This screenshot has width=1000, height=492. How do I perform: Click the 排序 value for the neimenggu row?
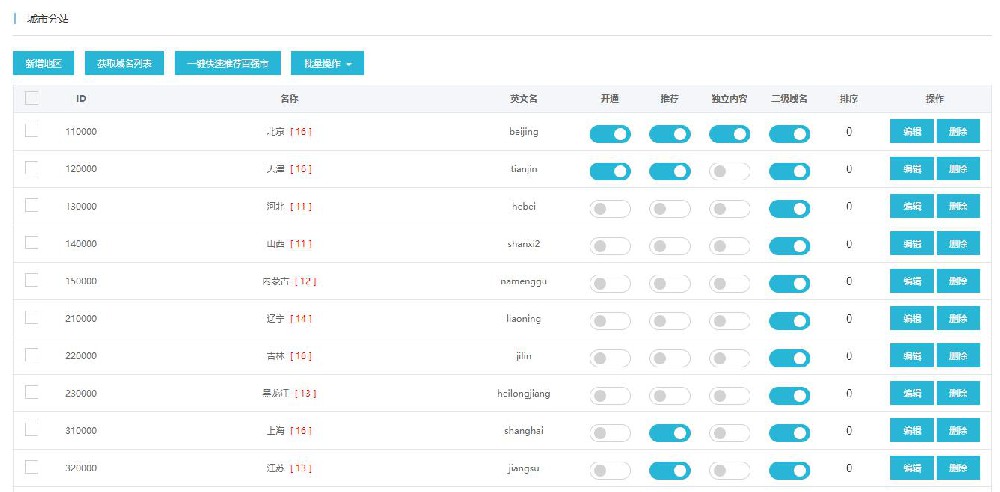click(849, 281)
